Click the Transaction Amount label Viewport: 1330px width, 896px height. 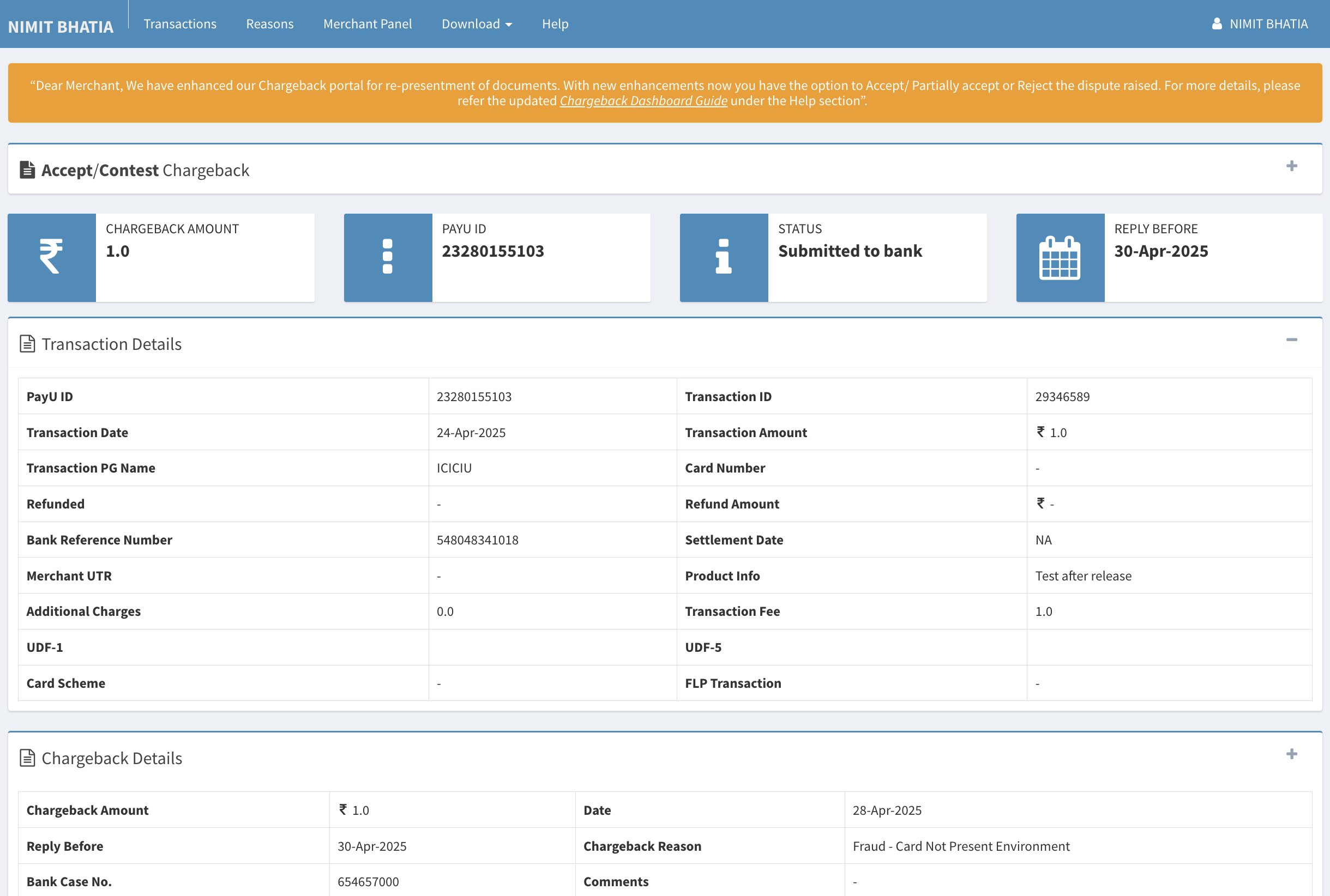745,433
